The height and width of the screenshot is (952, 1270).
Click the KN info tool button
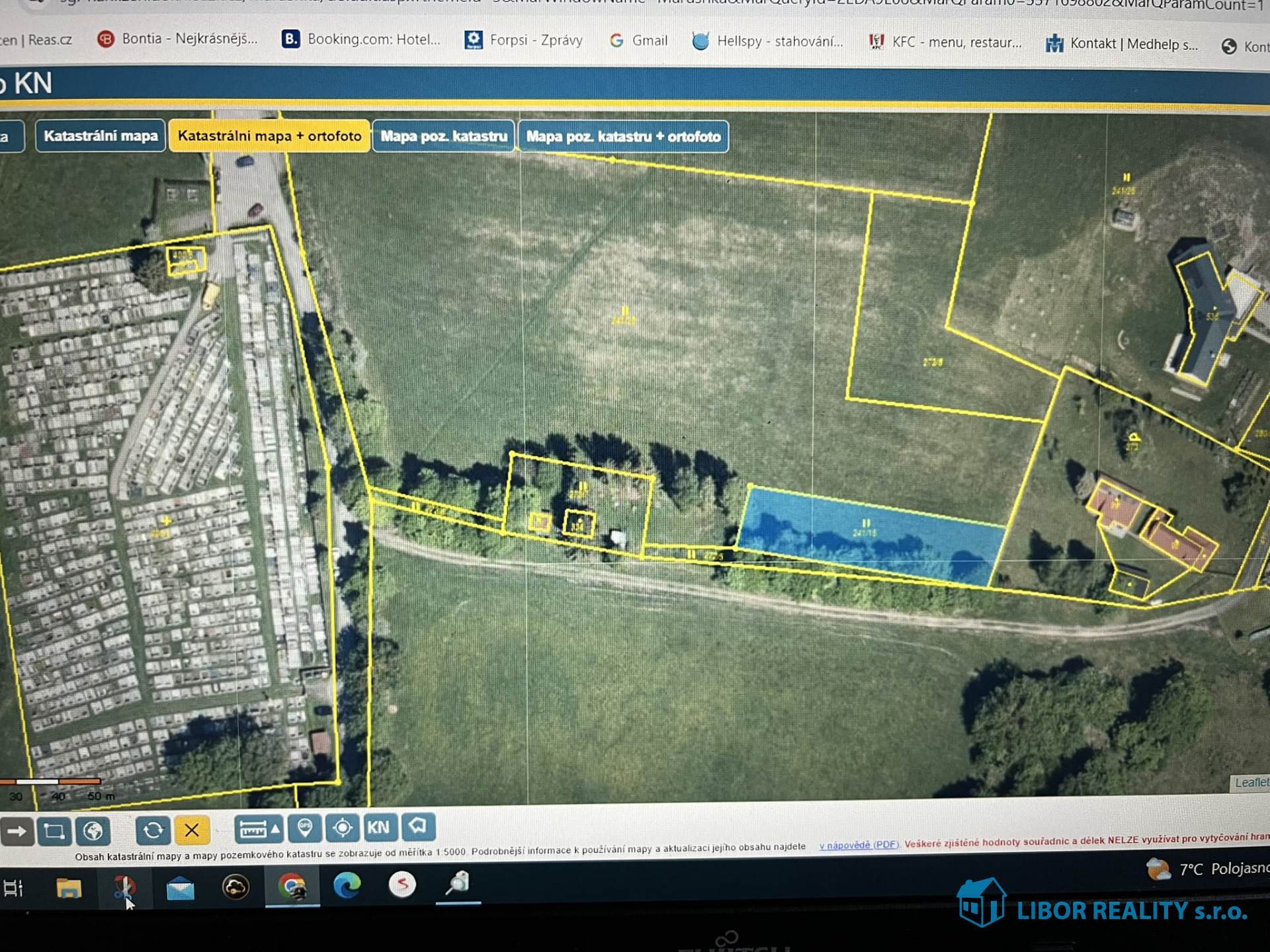pos(379,827)
